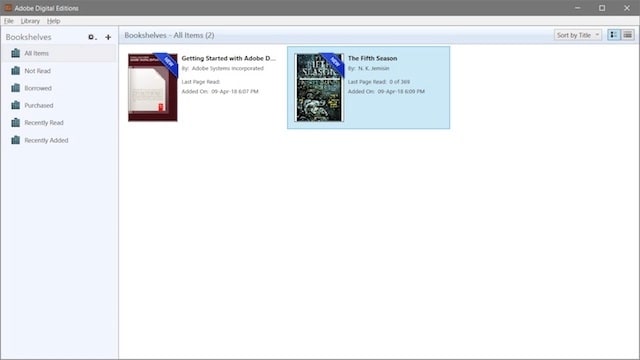640x360 pixels.
Task: Click the title 'Getting Started with Adobe D...'
Action: point(229,58)
